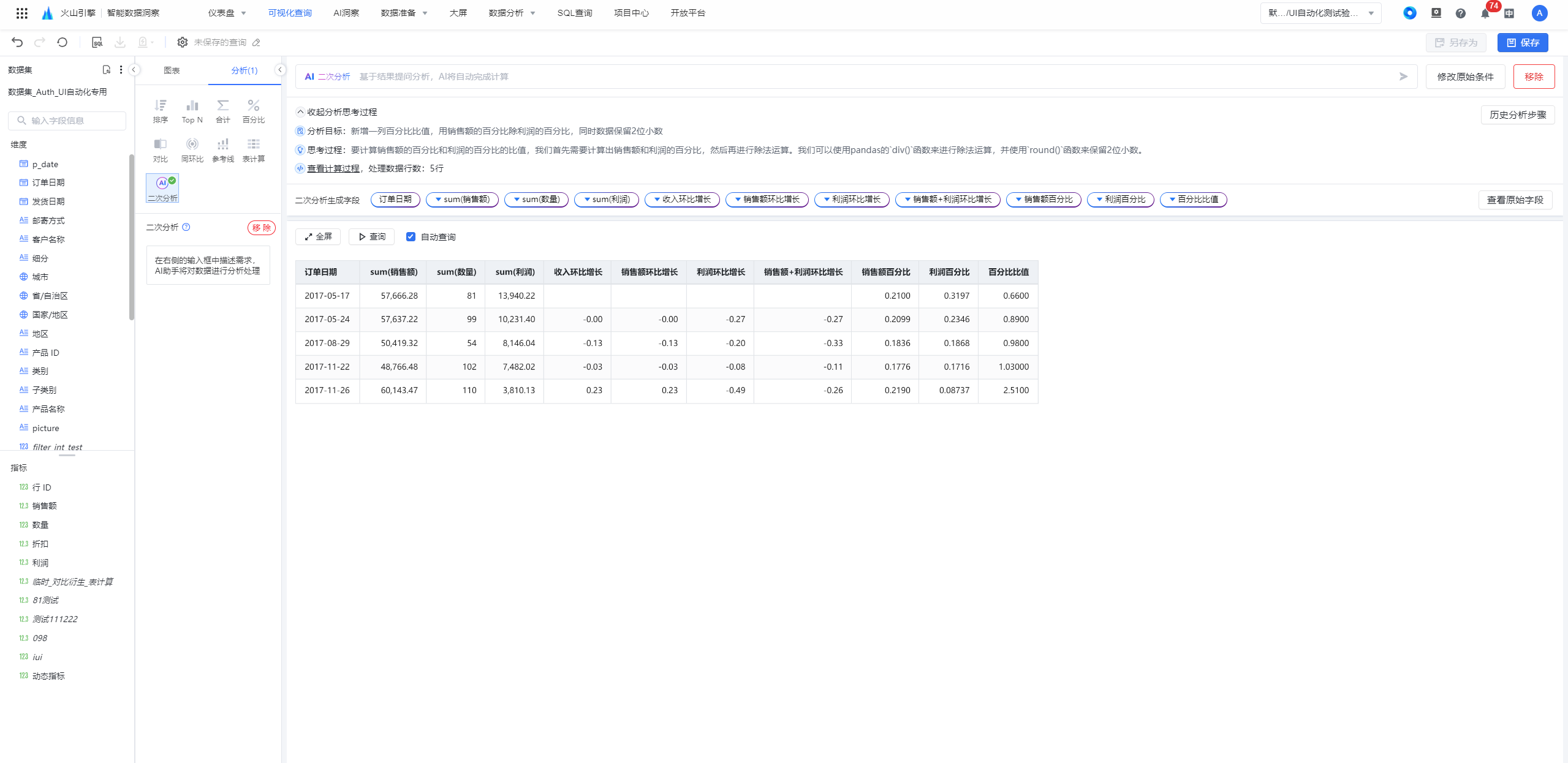Viewport: 1568px width, 763px height.
Task: Click the redo arrow icon
Action: pos(40,42)
